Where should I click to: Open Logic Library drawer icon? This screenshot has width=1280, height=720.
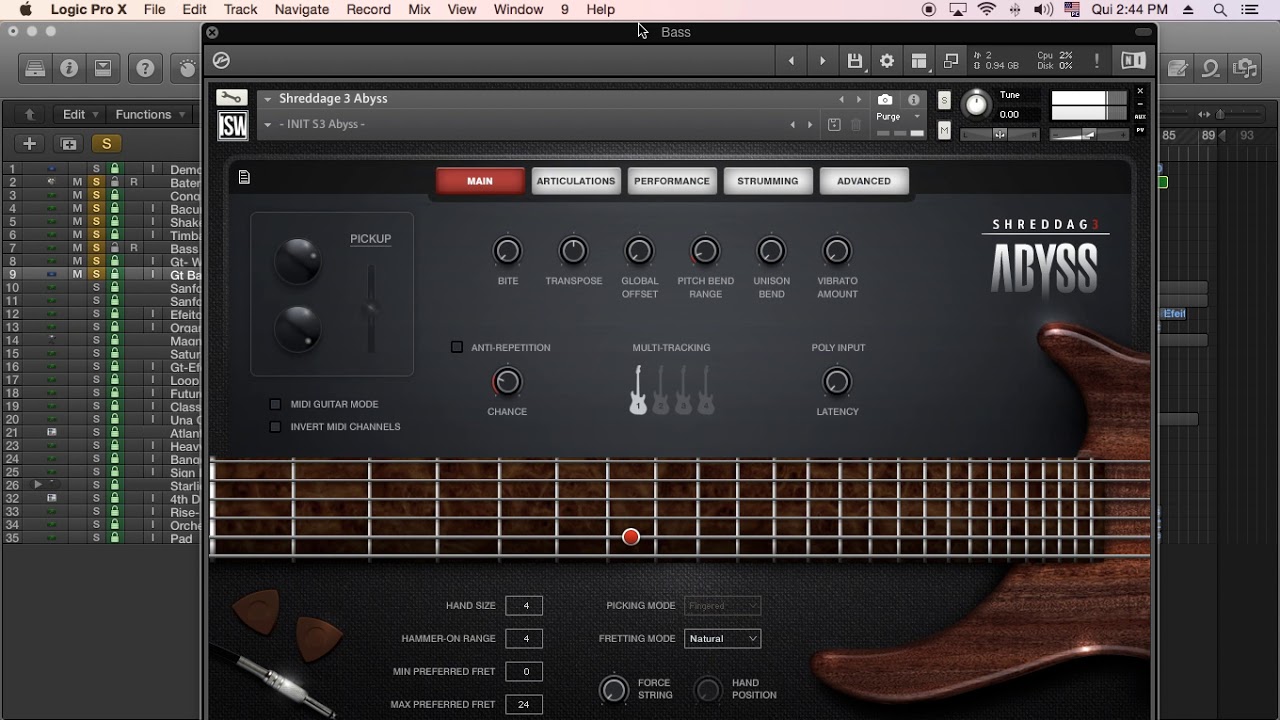[x=35, y=69]
